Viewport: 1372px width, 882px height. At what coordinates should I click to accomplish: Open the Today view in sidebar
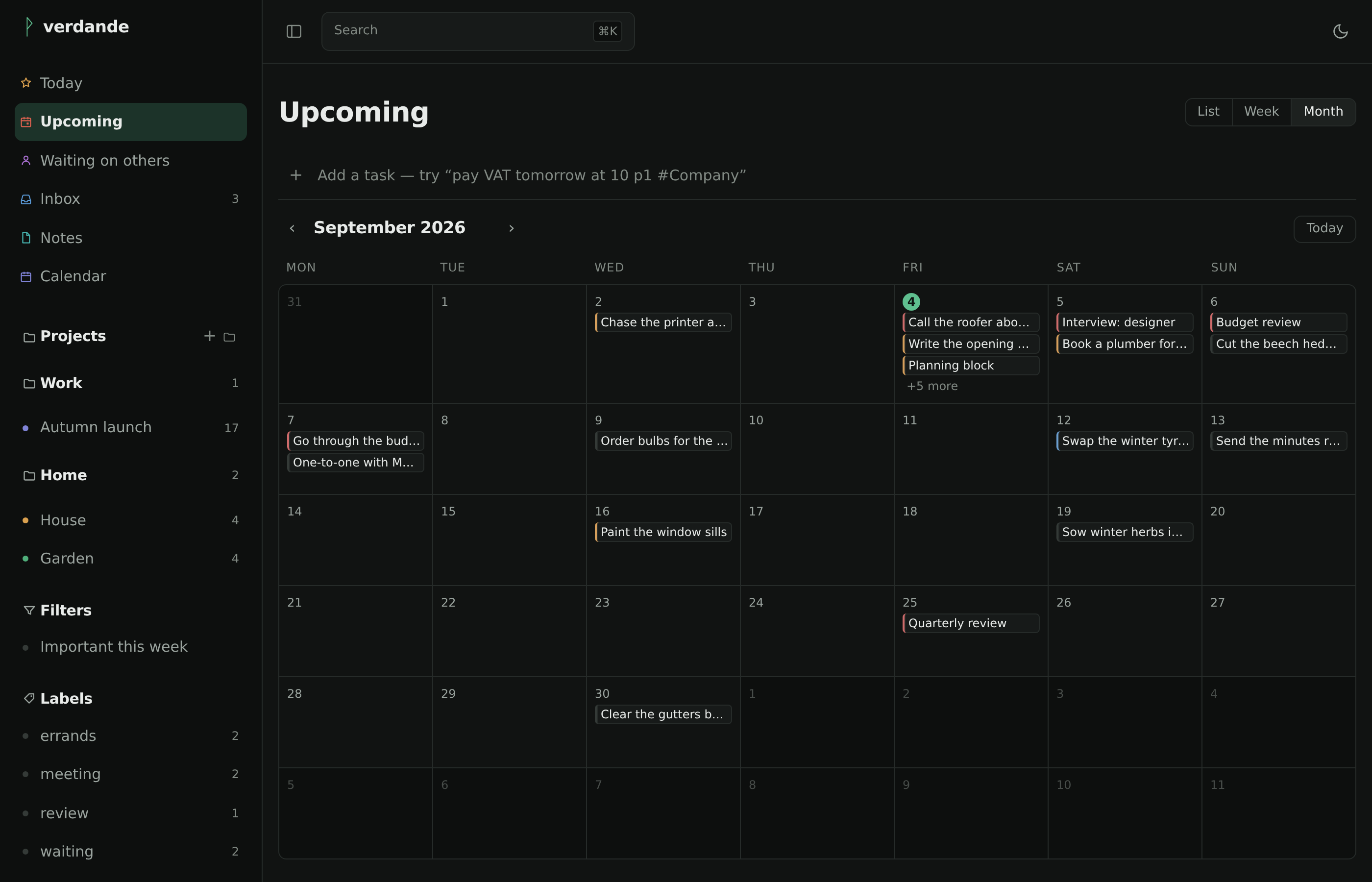[130, 84]
